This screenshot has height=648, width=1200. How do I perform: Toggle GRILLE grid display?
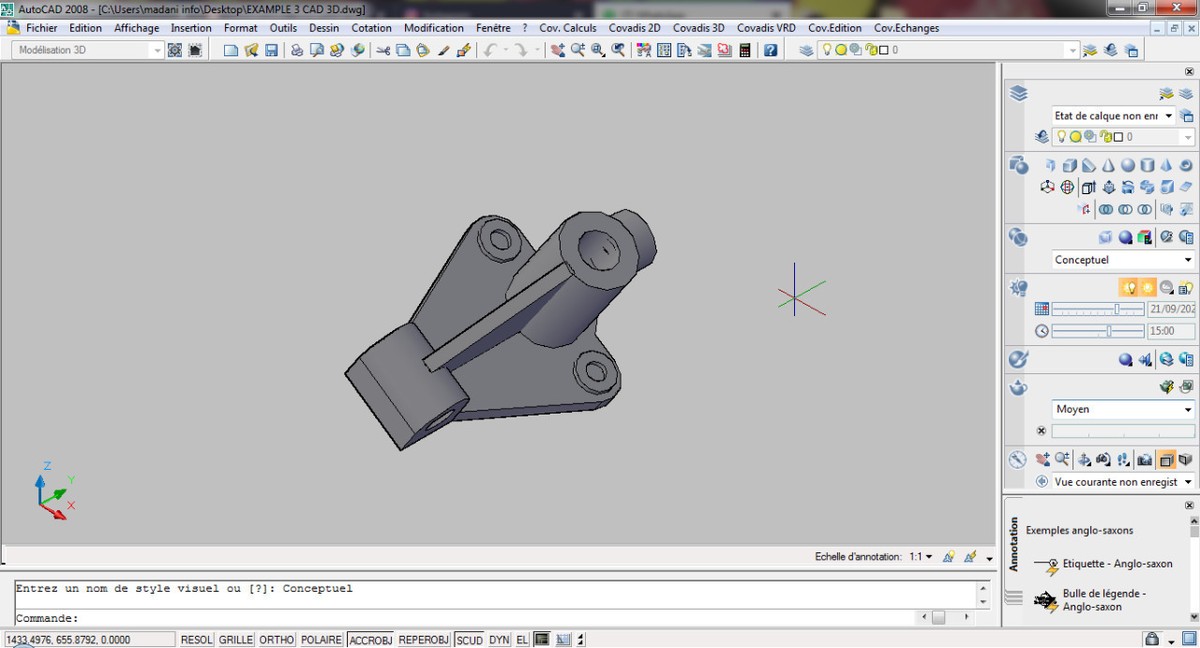tap(236, 640)
